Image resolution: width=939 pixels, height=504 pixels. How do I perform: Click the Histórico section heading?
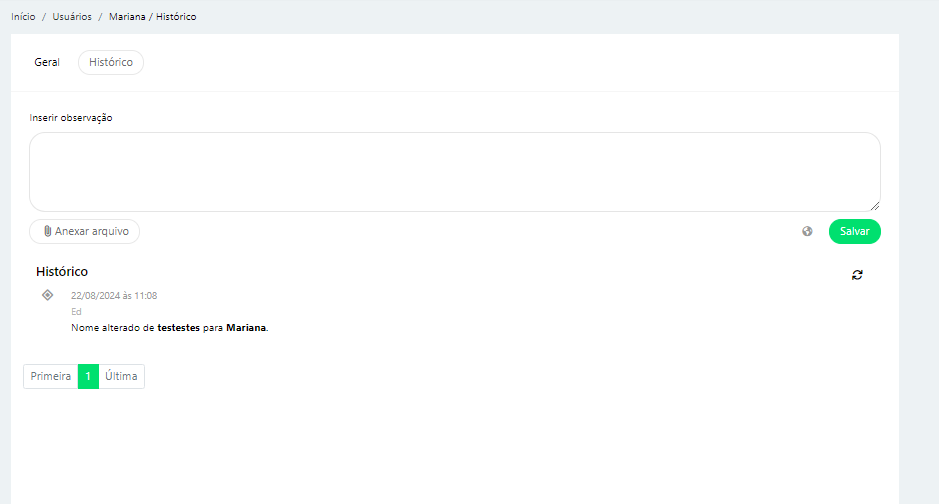(x=62, y=271)
